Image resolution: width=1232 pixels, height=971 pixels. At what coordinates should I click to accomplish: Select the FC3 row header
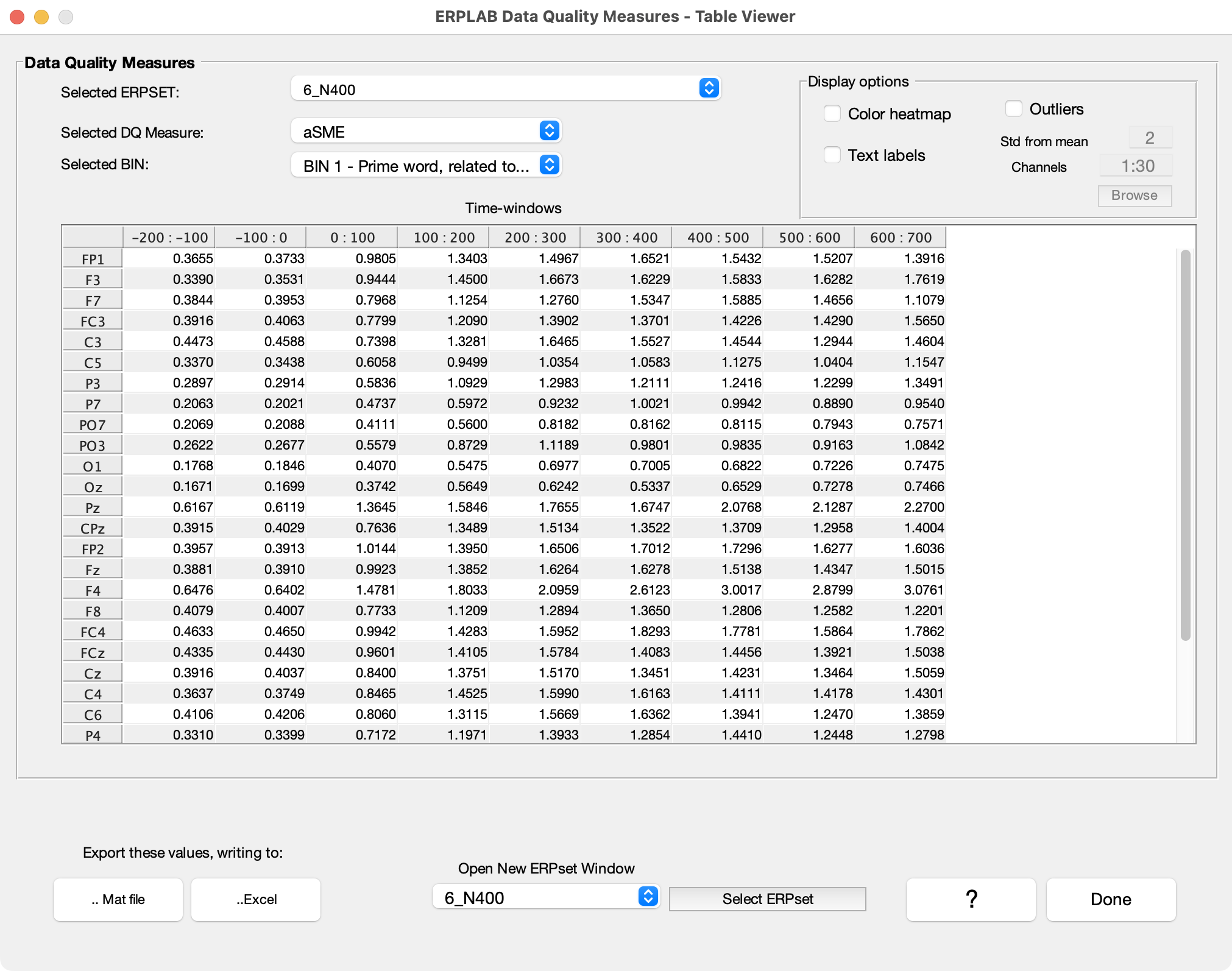pyautogui.click(x=93, y=321)
